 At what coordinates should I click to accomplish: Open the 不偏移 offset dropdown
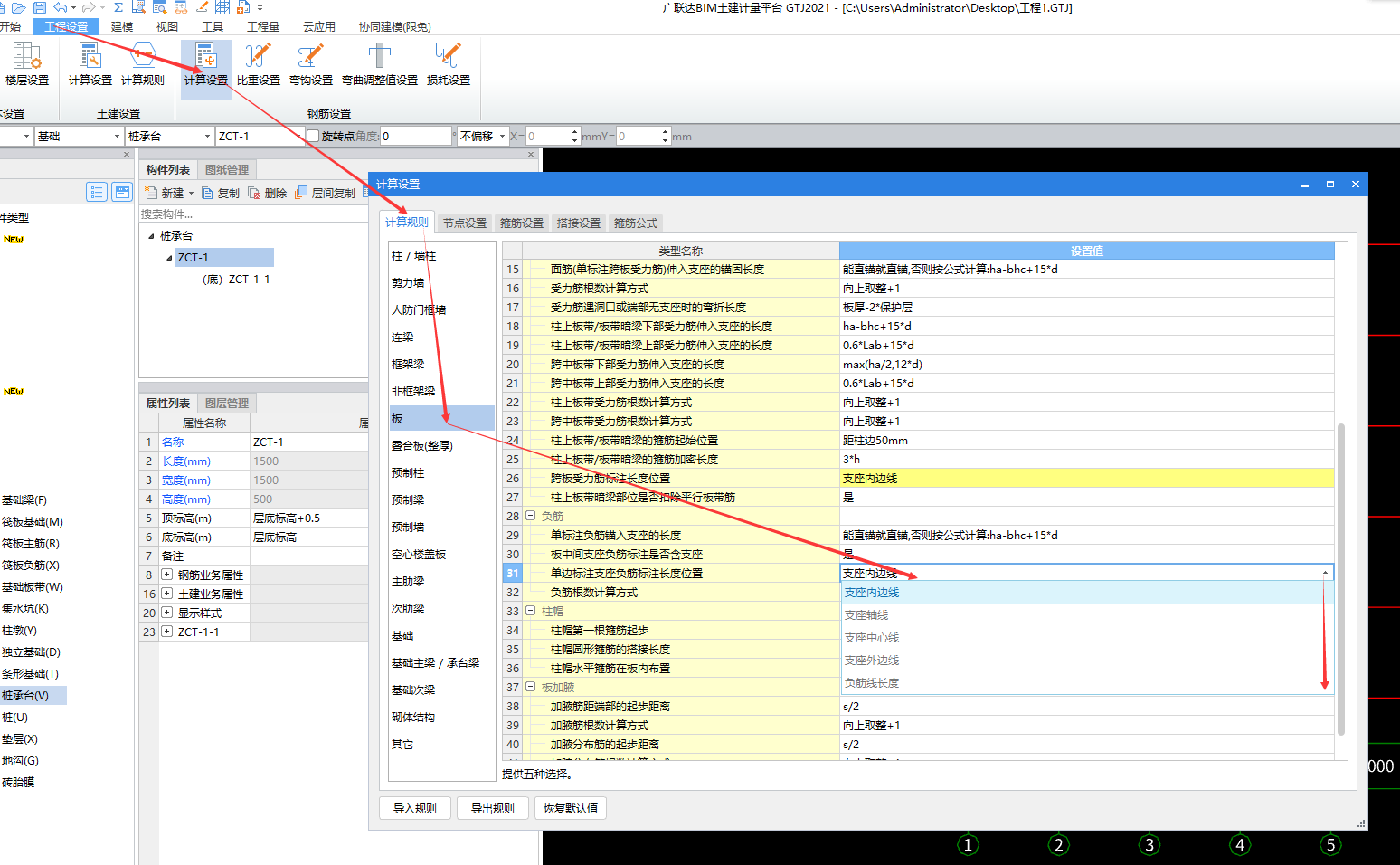coord(502,136)
